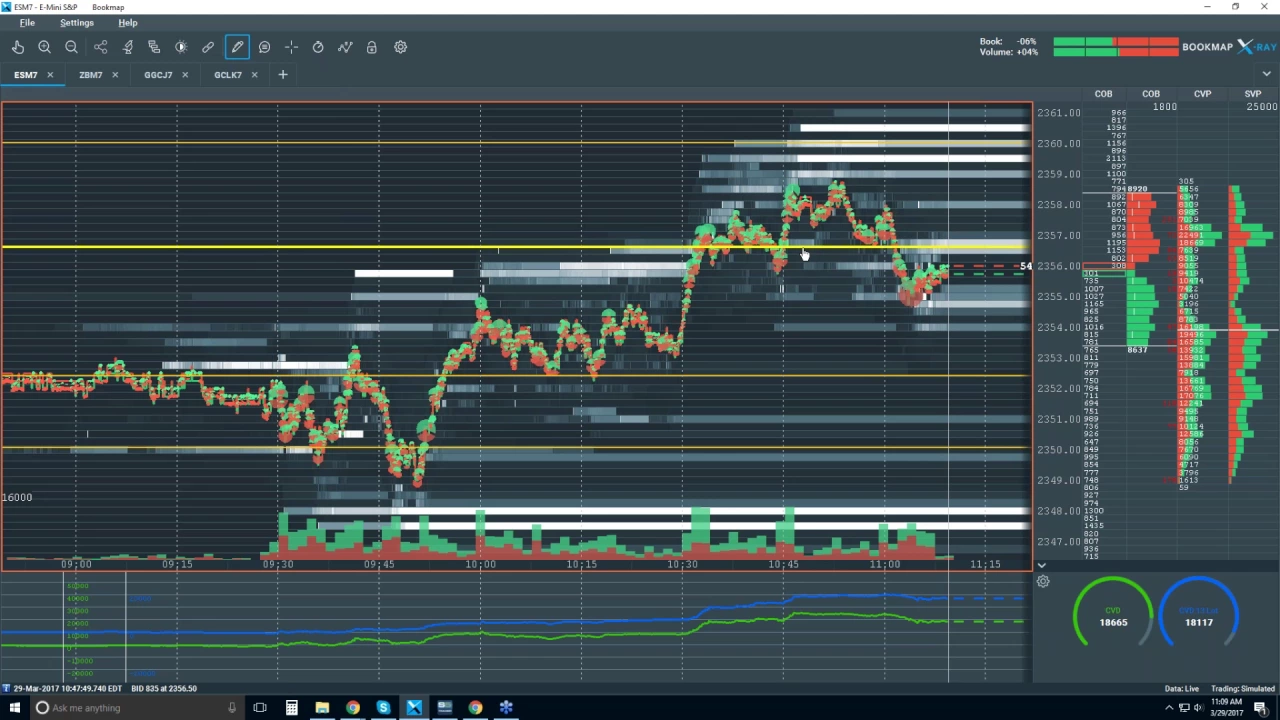Click the Data: Live status text
The image size is (1280, 720).
point(1181,689)
